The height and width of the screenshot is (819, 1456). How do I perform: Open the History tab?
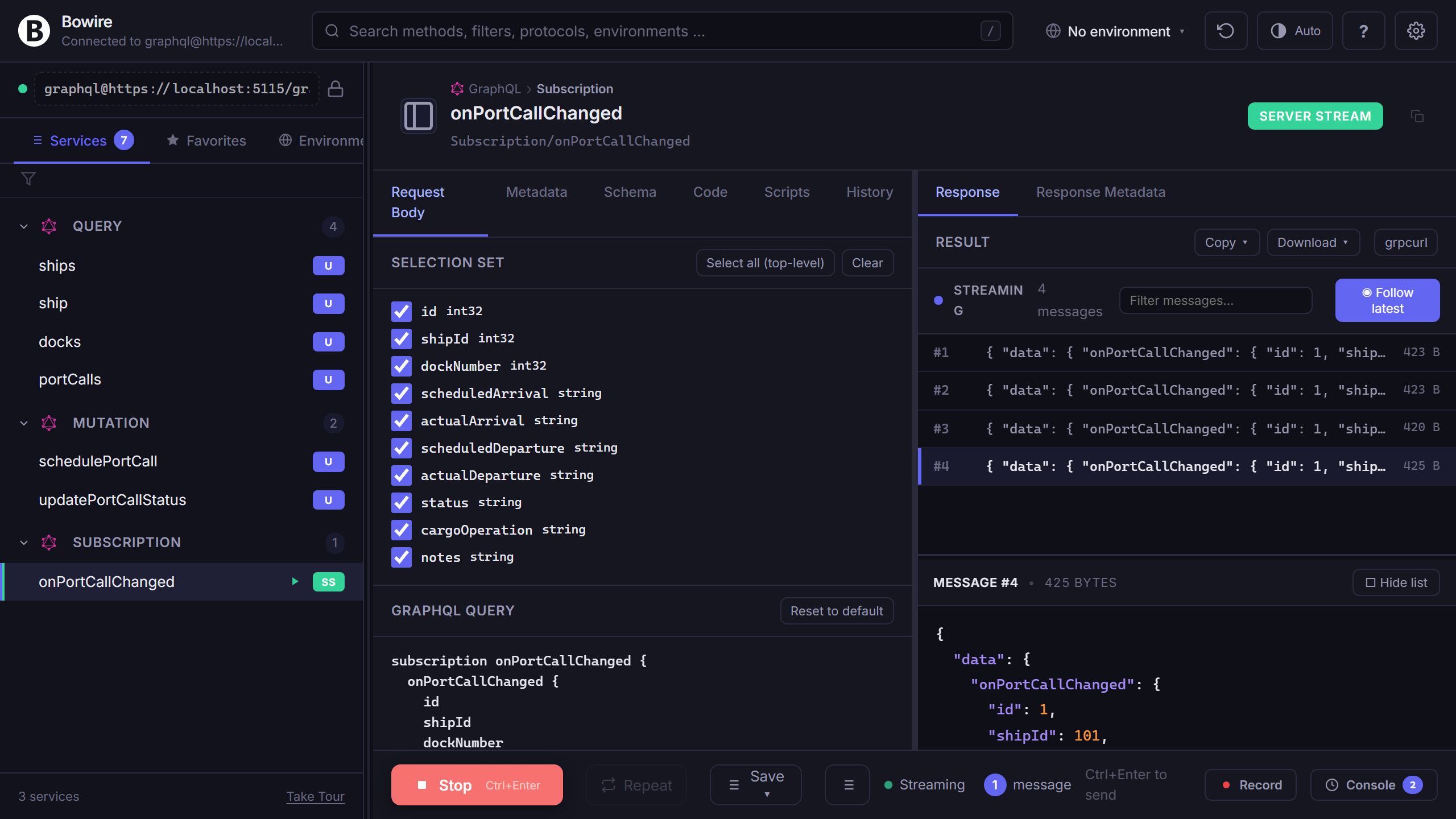point(869,192)
